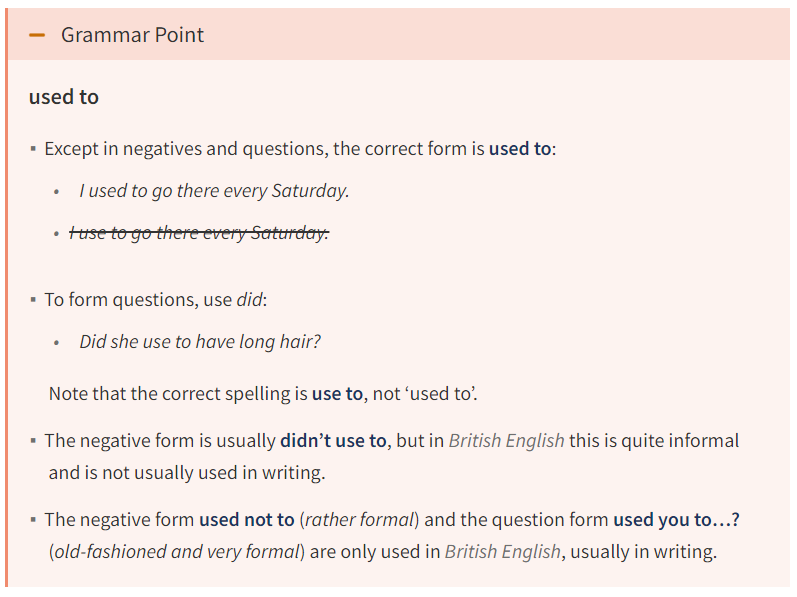Click the text "and is not usually used in writing"
The height and width of the screenshot is (597, 797).
[x=187, y=473]
